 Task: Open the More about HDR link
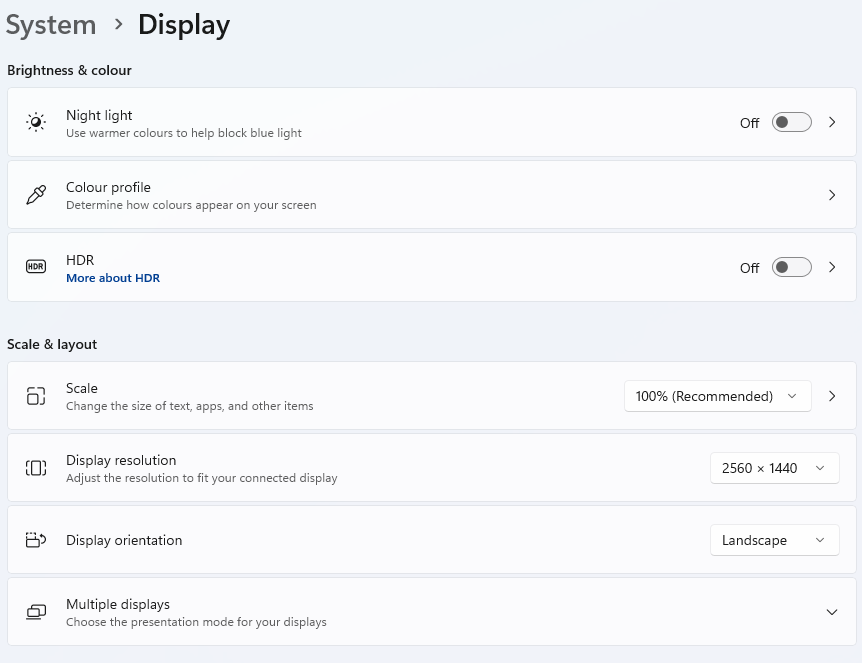click(113, 278)
